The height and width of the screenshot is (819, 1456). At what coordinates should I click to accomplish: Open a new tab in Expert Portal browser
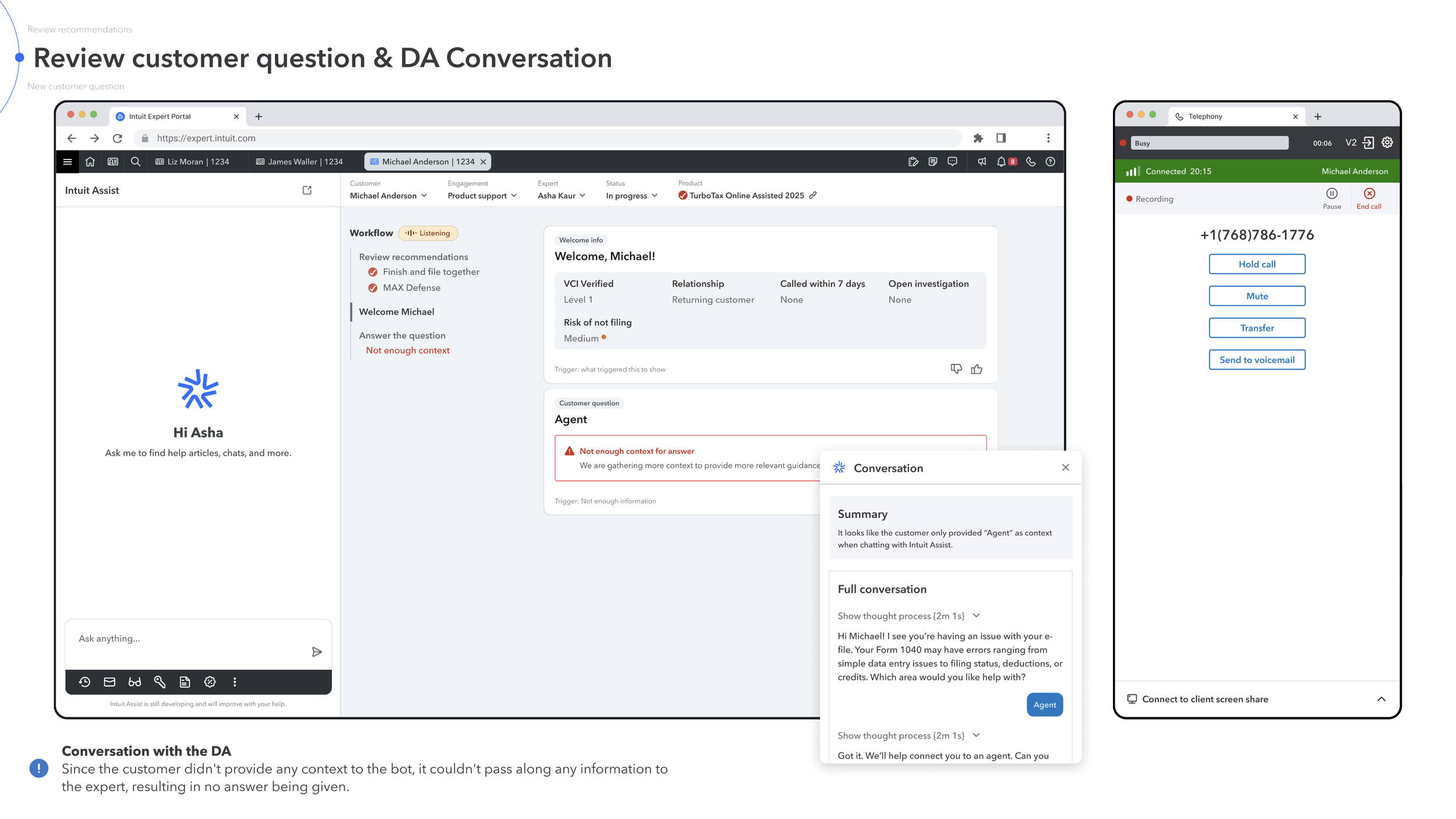click(x=259, y=116)
